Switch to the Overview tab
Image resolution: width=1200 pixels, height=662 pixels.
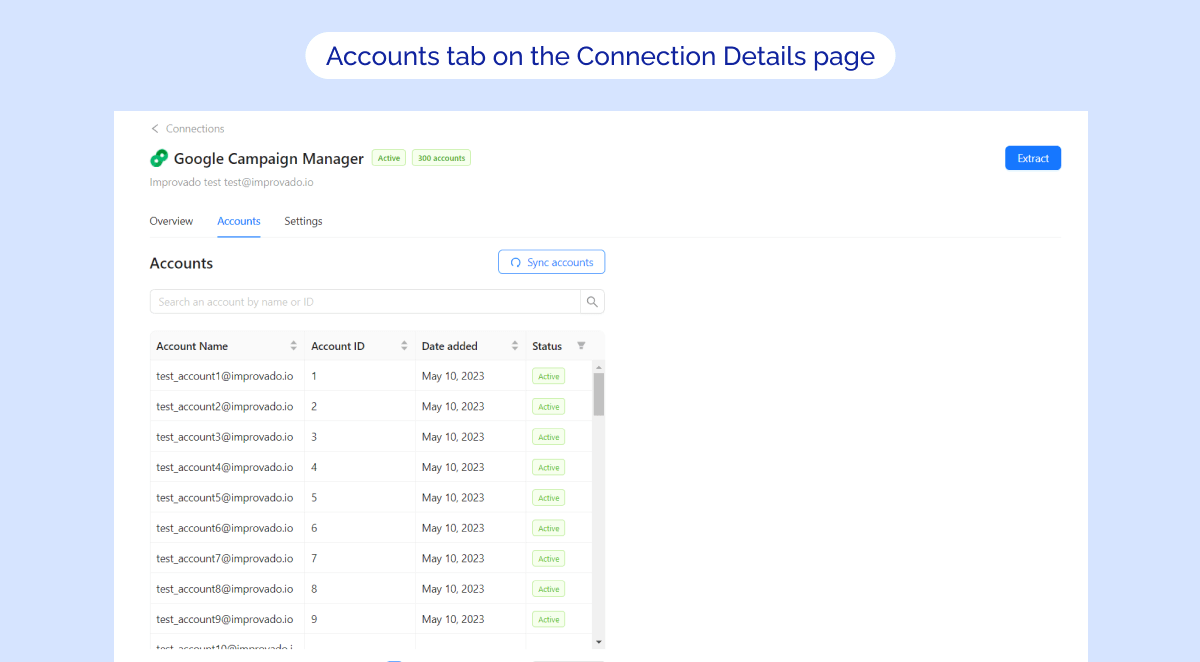[171, 221]
